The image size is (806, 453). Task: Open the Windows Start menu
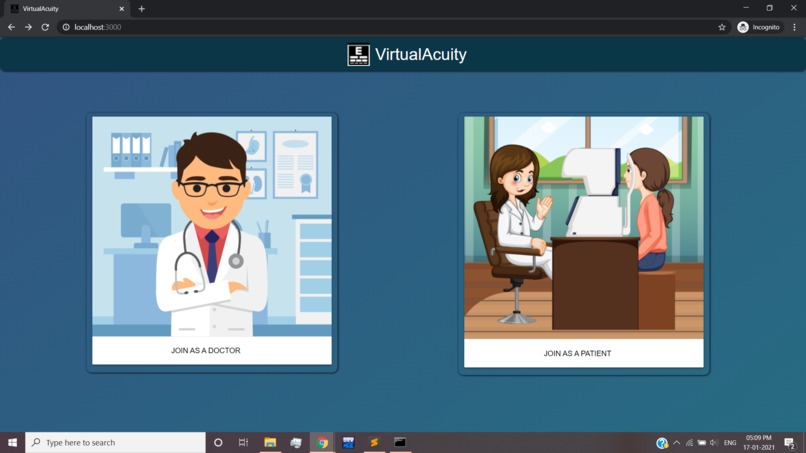coord(12,443)
